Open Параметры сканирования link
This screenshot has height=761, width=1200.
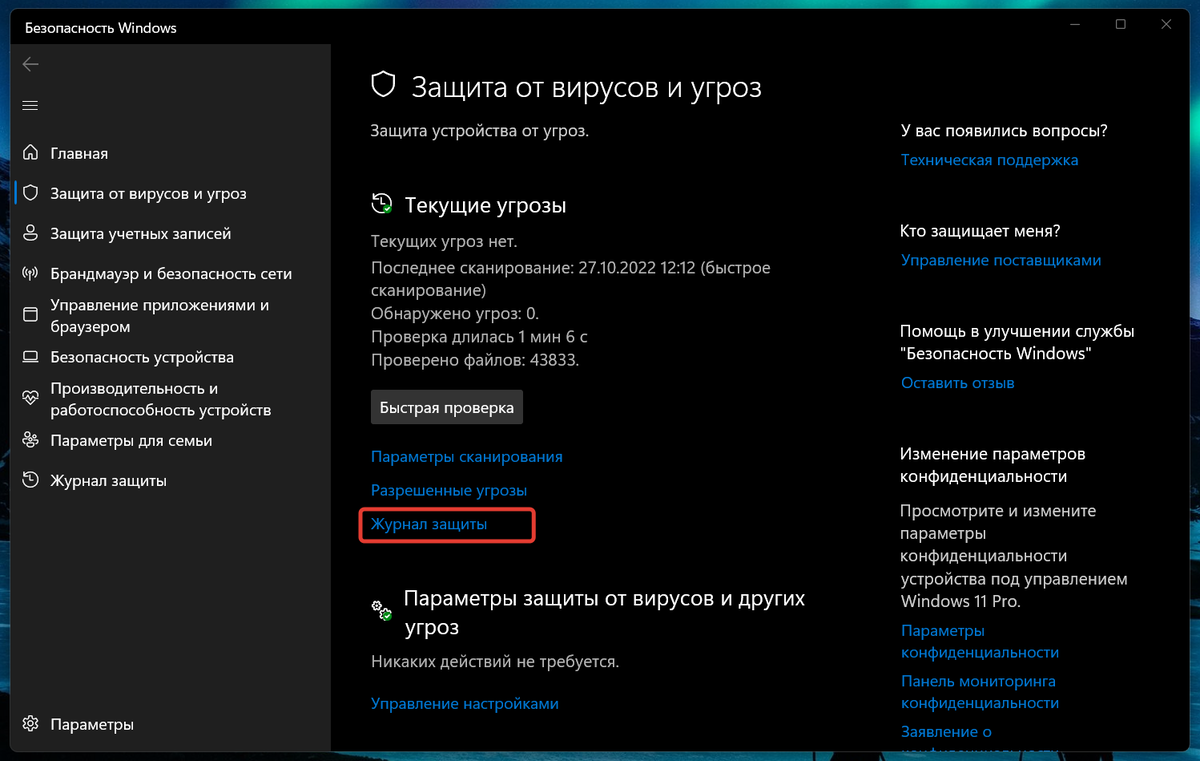tap(466, 456)
